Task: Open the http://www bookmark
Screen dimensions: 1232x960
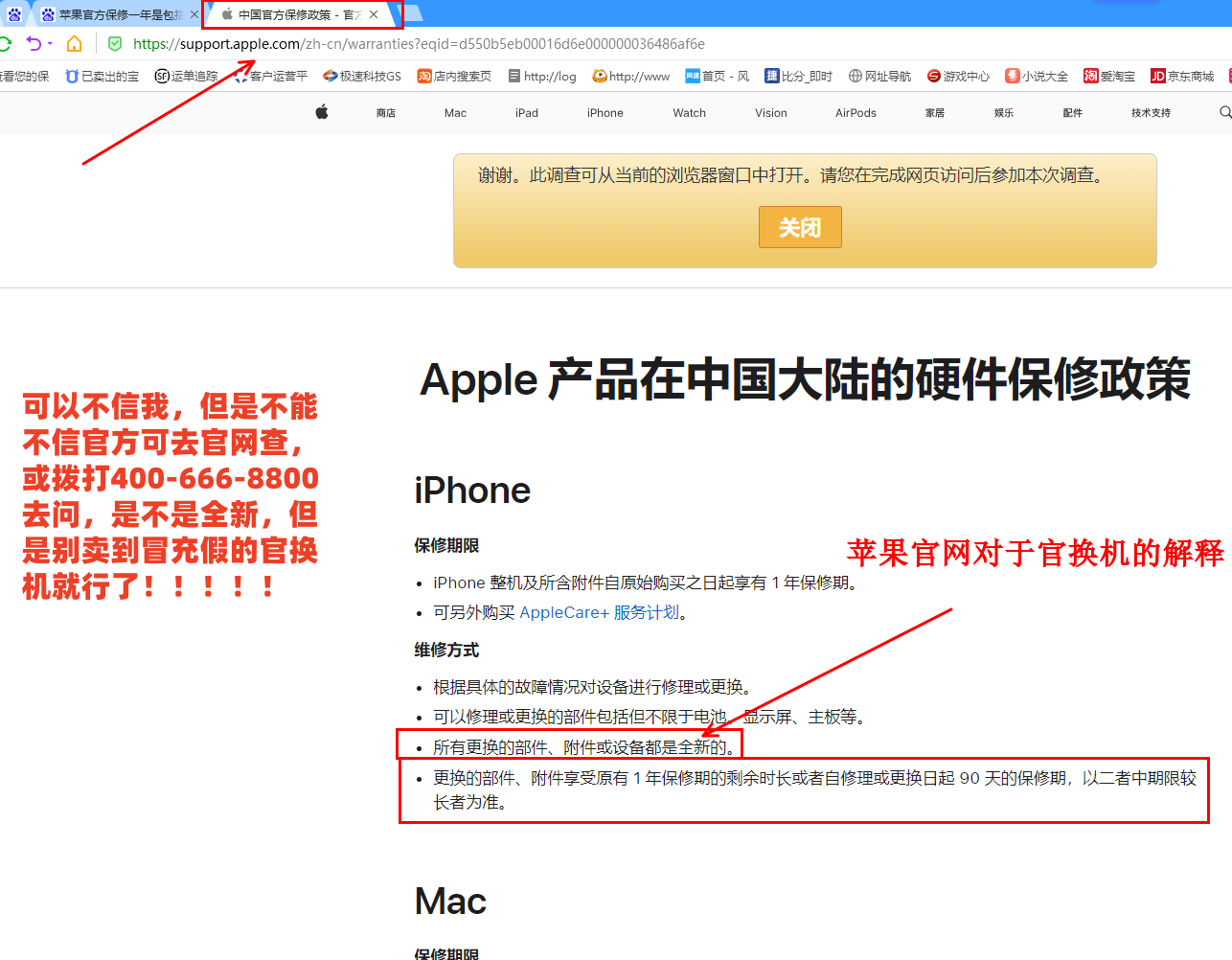Action: pyautogui.click(x=630, y=76)
